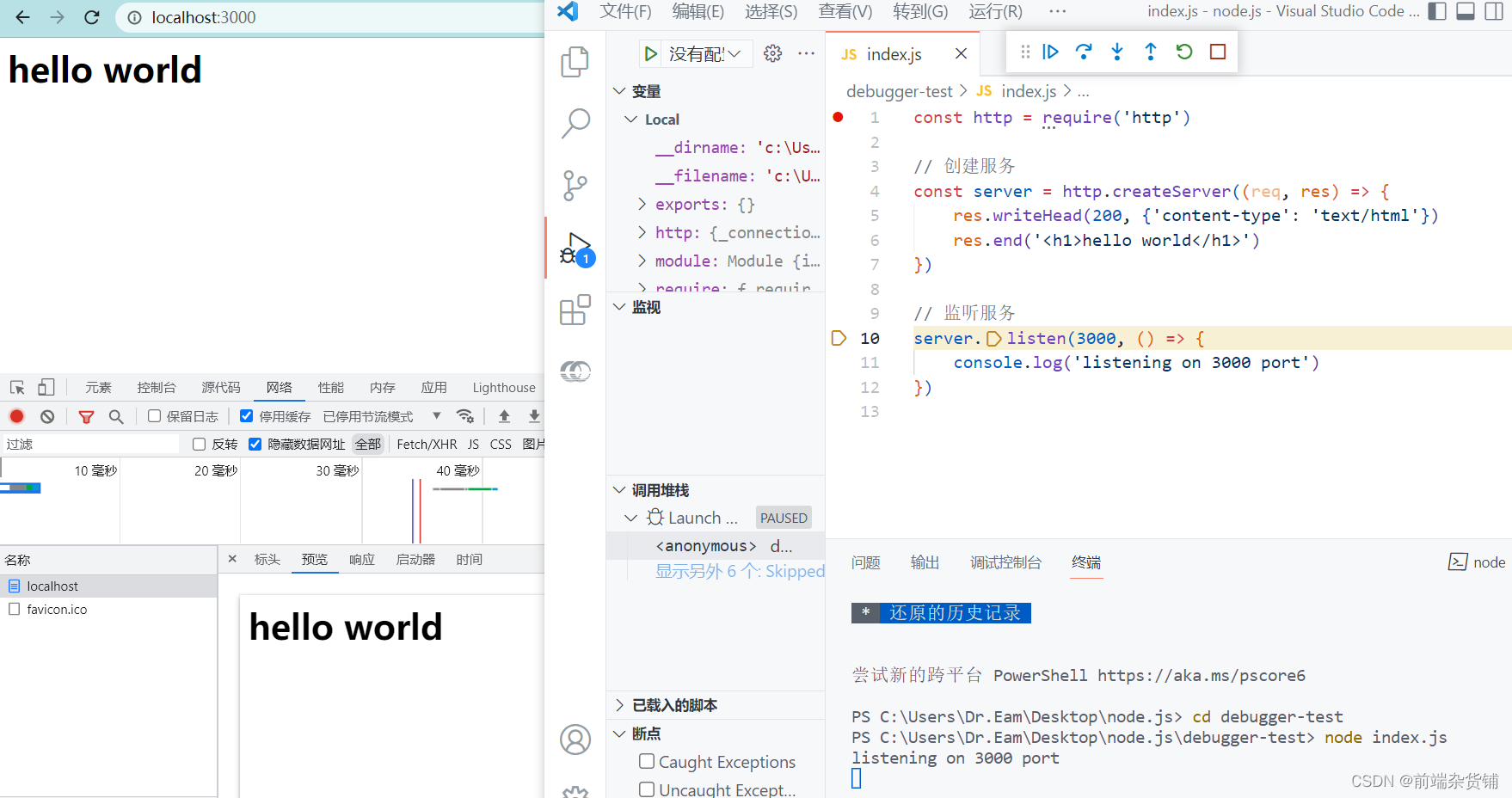Open network conditions wifi icon

(465, 416)
